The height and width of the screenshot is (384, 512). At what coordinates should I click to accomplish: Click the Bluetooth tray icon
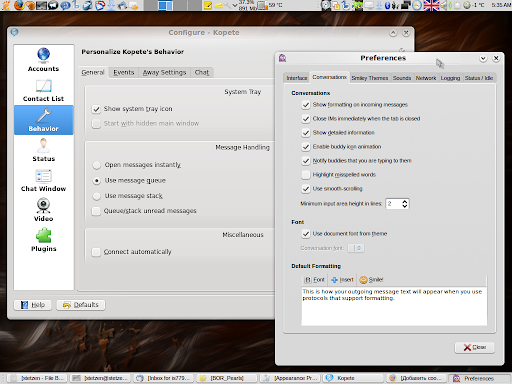click(x=387, y=5)
